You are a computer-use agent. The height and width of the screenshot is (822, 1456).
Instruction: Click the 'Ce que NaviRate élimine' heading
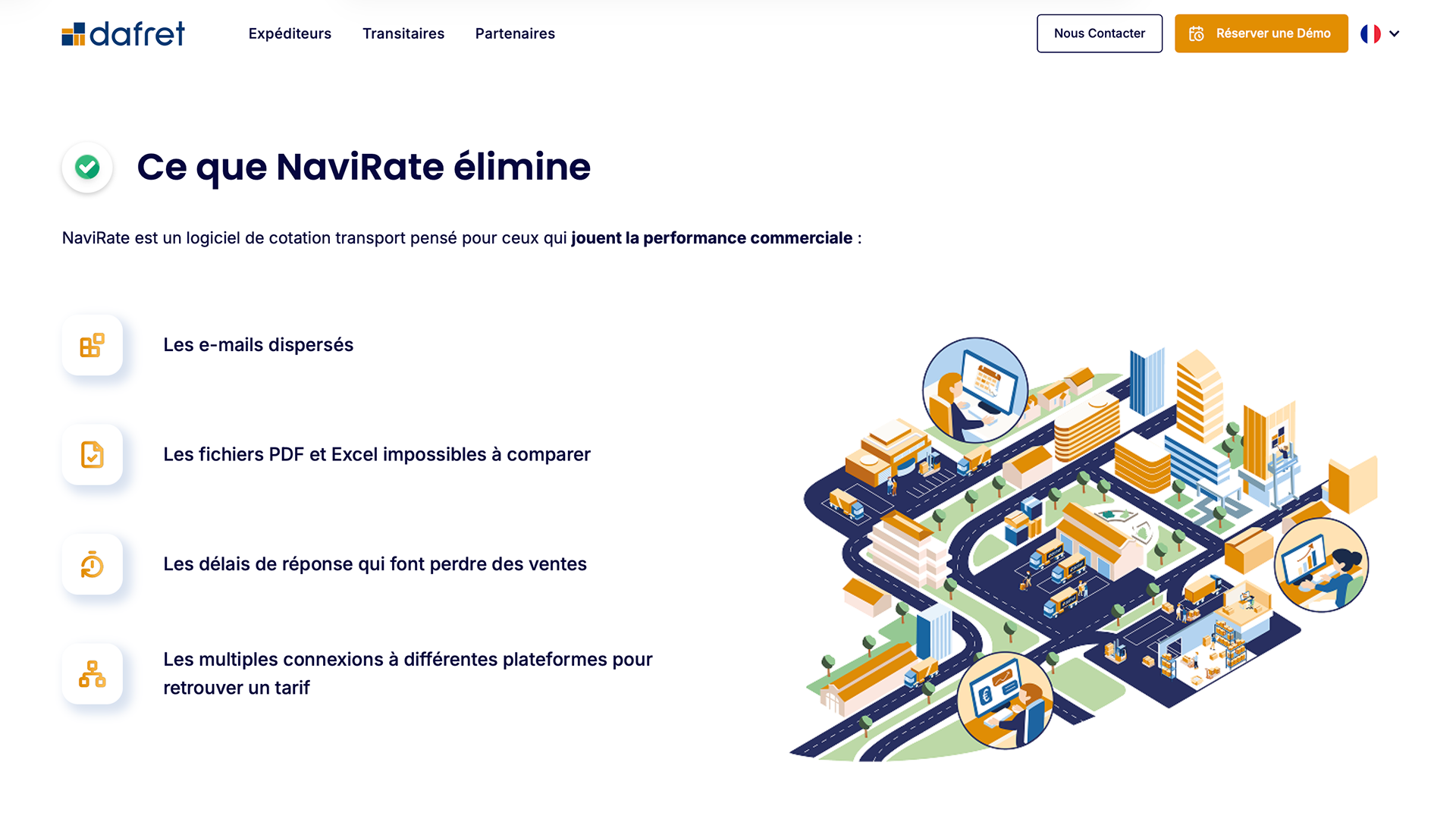pyautogui.click(x=363, y=167)
